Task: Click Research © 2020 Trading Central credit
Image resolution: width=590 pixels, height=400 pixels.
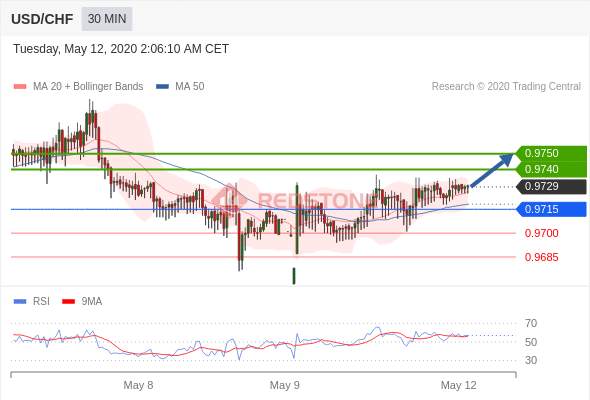Action: pos(506,86)
